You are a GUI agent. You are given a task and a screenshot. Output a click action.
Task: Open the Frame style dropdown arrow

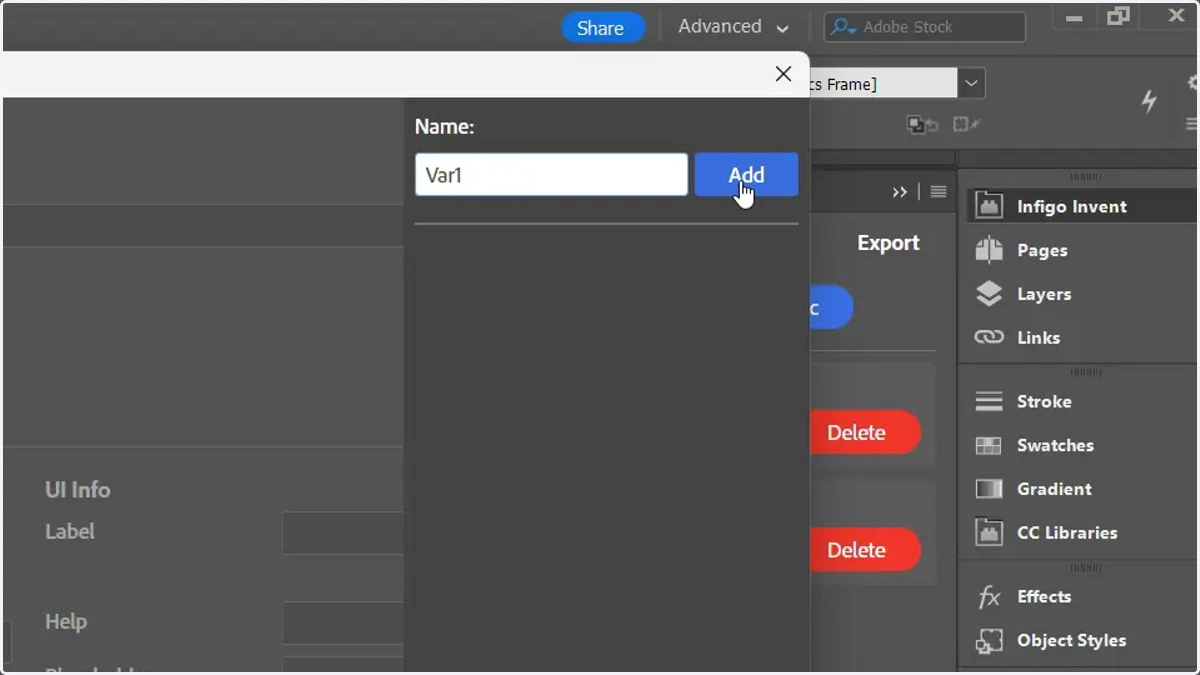pyautogui.click(x=971, y=84)
